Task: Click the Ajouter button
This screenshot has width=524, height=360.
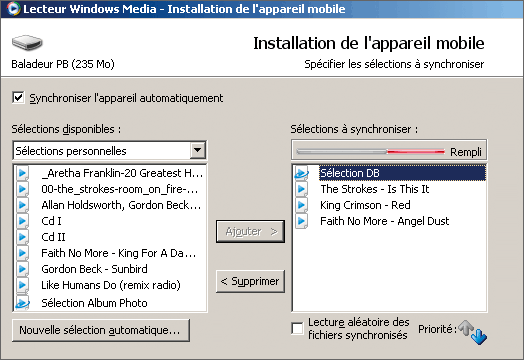Action: coord(250,231)
